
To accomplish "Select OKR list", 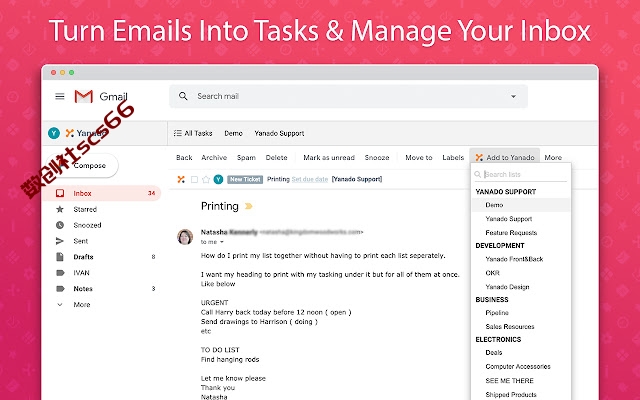I will tap(493, 273).
